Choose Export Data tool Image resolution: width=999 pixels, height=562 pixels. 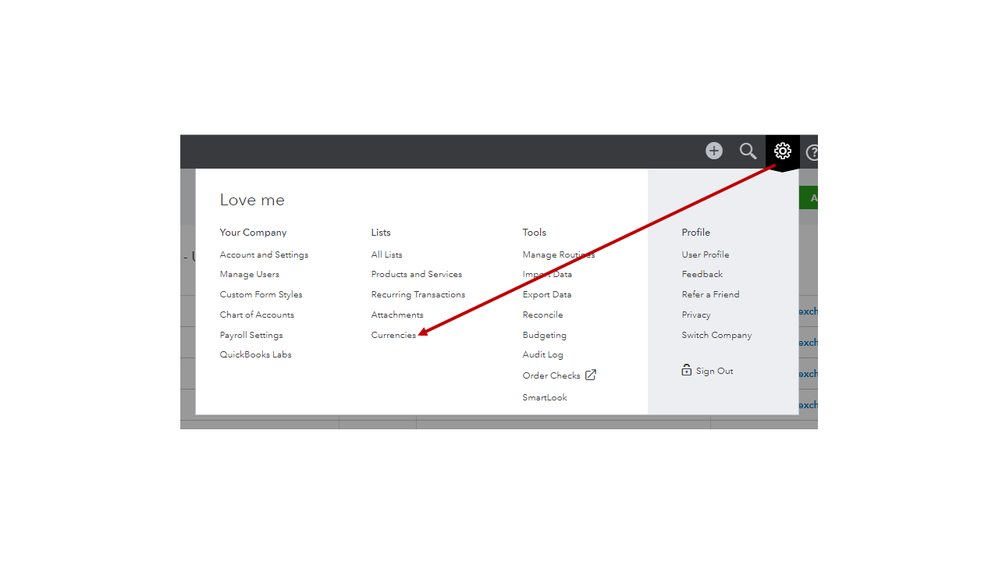tap(547, 294)
